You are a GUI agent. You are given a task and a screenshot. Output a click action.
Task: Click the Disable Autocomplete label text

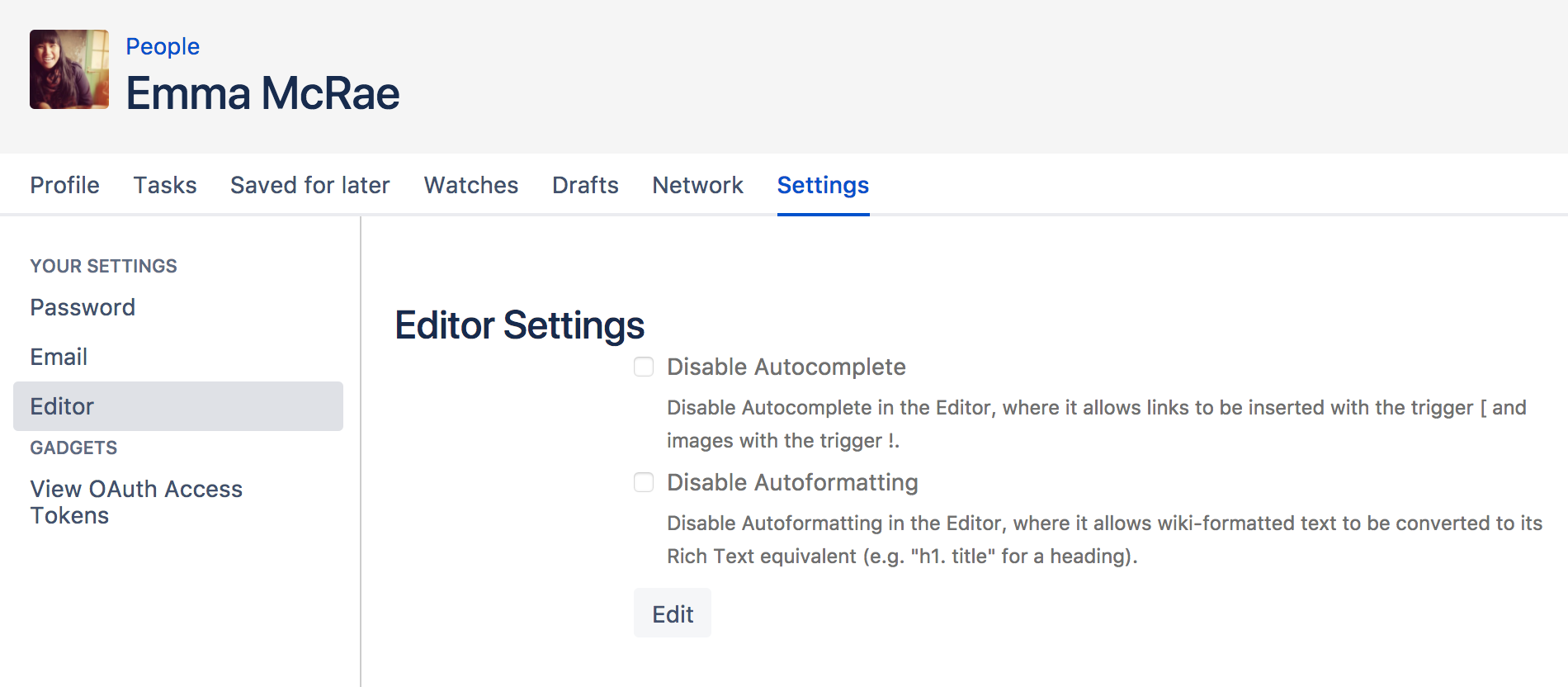click(x=786, y=367)
